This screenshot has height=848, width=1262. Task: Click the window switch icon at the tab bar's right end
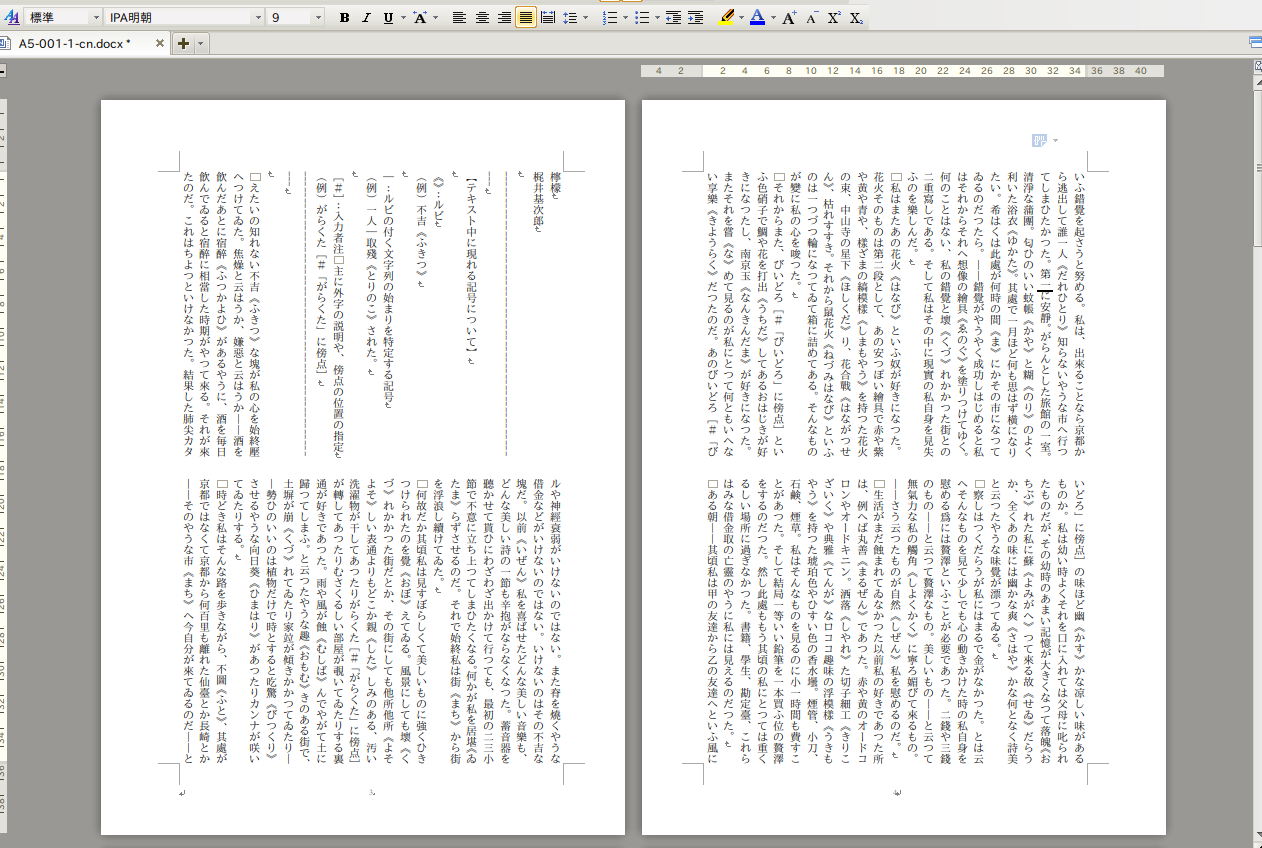click(1255, 42)
